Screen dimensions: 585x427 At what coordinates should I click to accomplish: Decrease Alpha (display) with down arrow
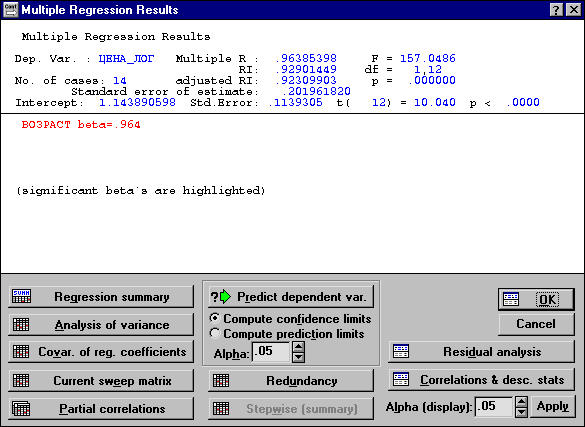(521, 412)
